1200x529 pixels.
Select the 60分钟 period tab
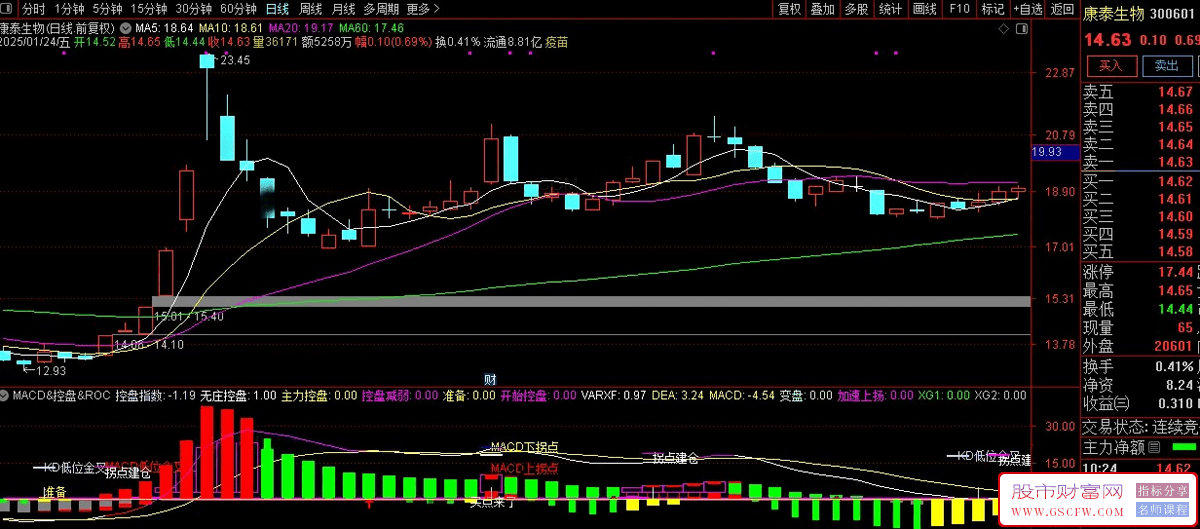(x=238, y=9)
